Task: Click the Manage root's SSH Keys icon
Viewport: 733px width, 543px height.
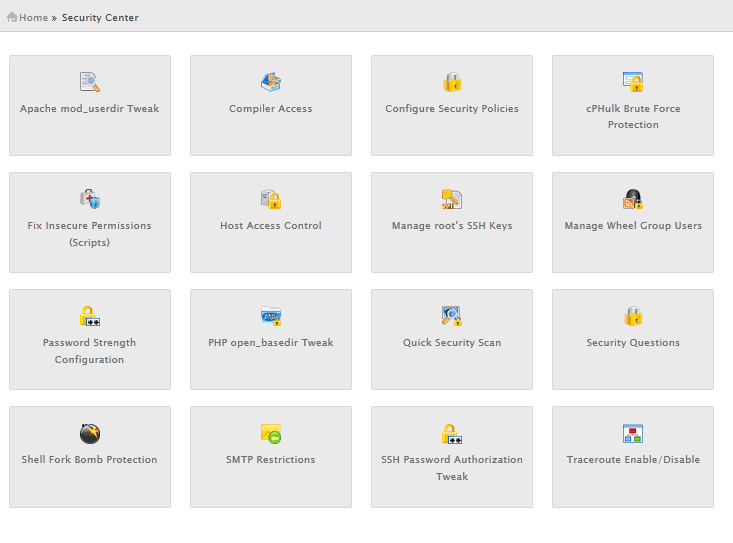Action: click(452, 199)
